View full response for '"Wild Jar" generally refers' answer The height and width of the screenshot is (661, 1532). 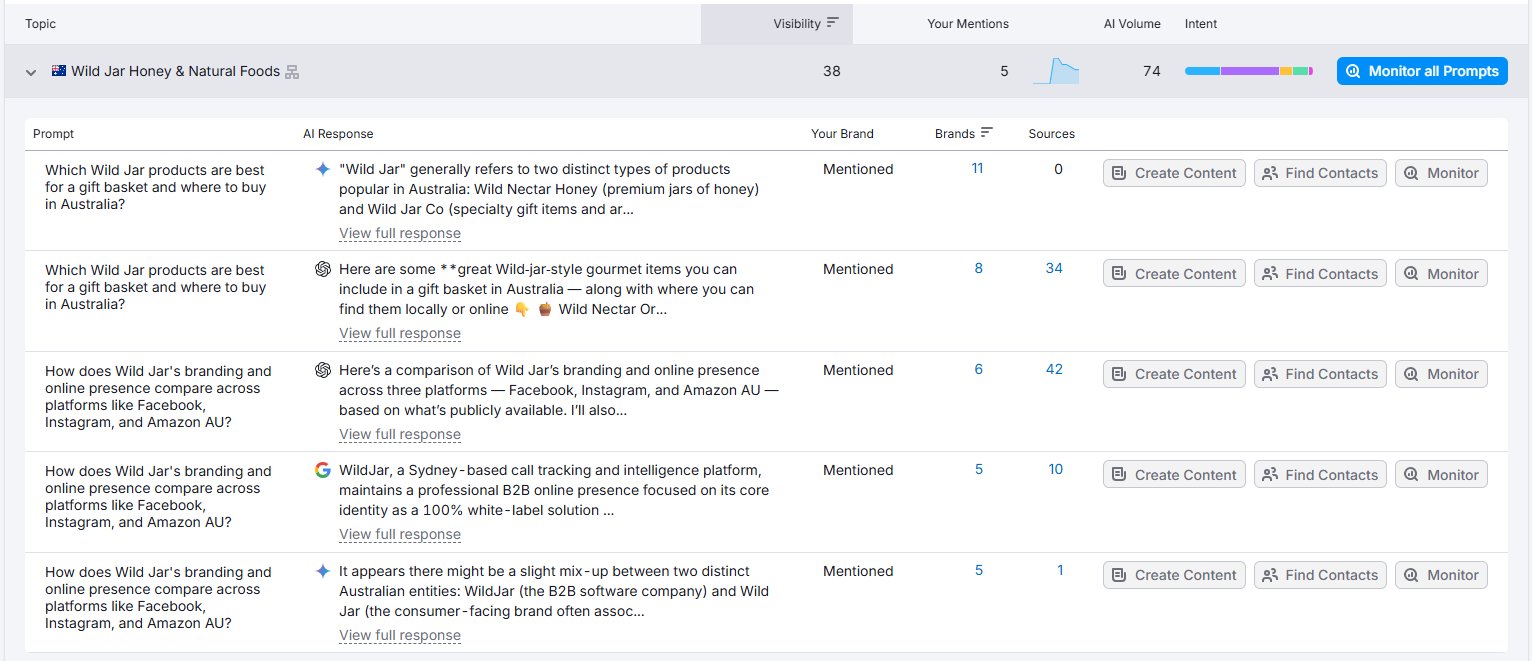pos(400,233)
